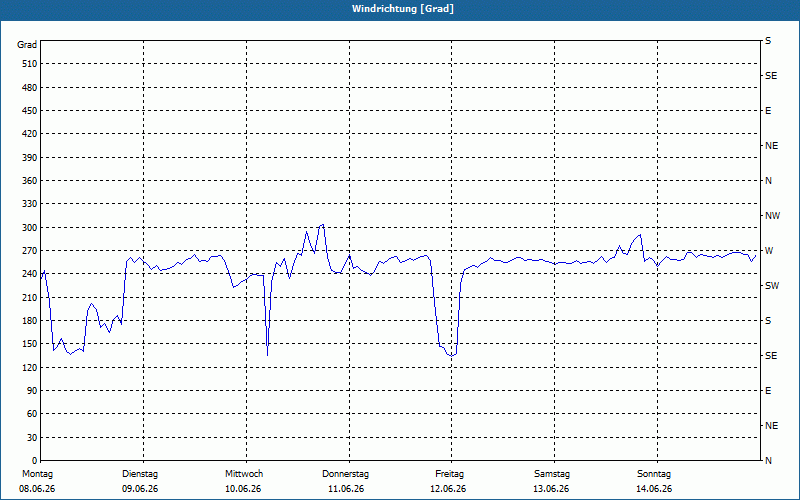Select the 330 y-axis value
The image size is (800, 500).
click(30, 204)
